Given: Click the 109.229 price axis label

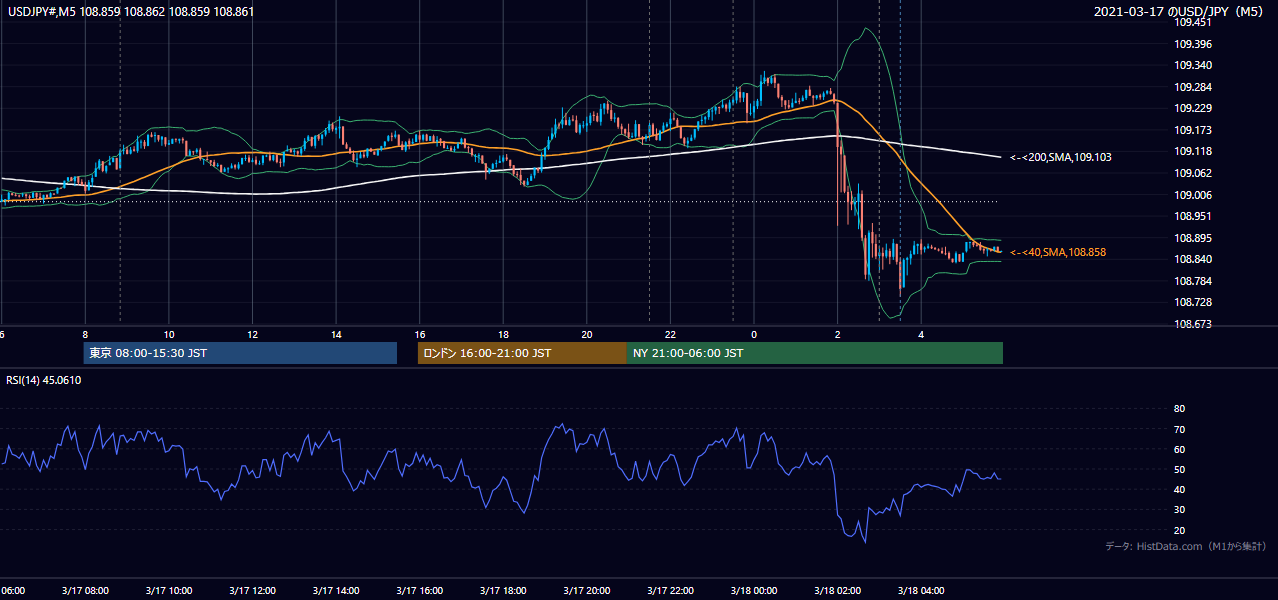Looking at the screenshot, I should click(x=1193, y=108).
